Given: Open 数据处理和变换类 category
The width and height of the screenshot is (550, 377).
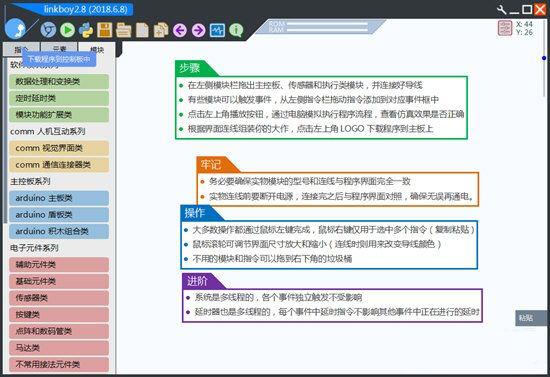Looking at the screenshot, I should 59,81.
